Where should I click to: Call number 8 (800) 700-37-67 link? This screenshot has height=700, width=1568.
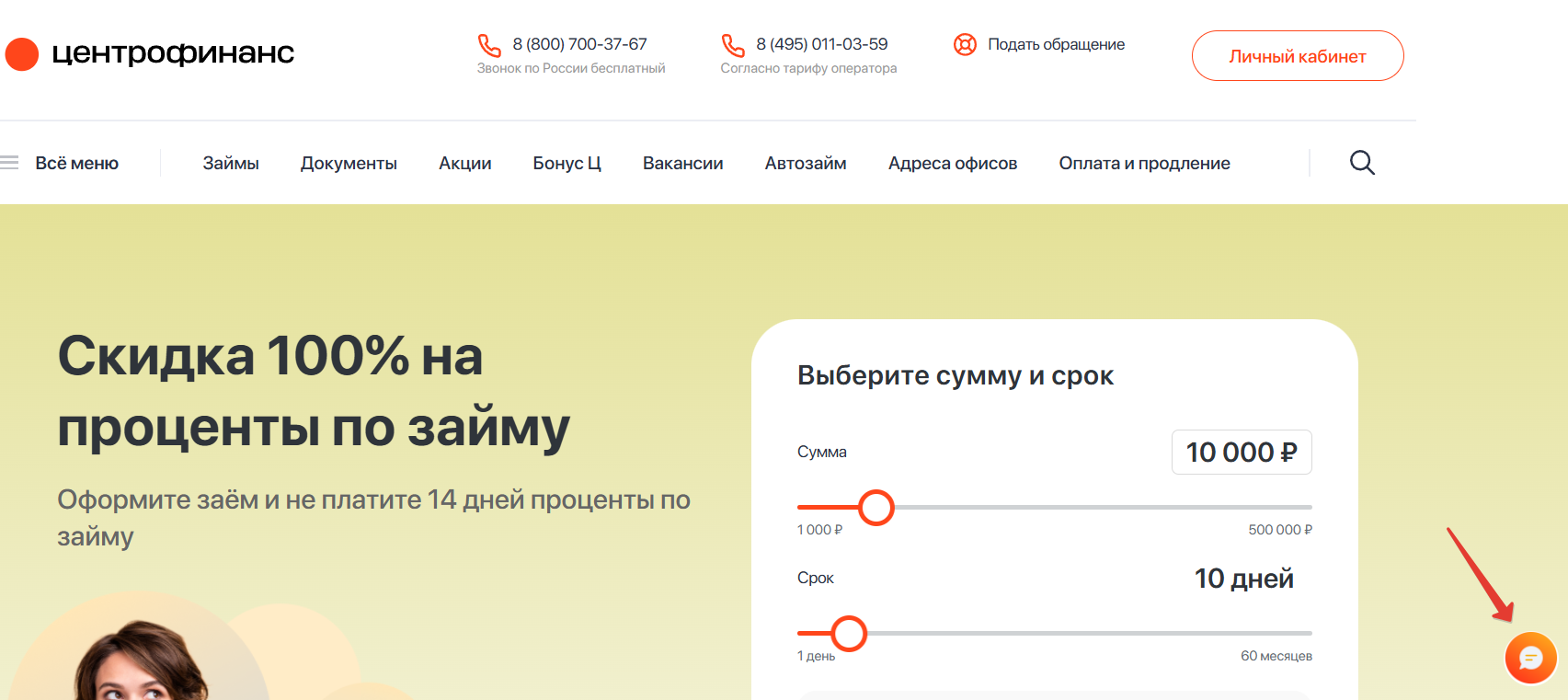[580, 44]
